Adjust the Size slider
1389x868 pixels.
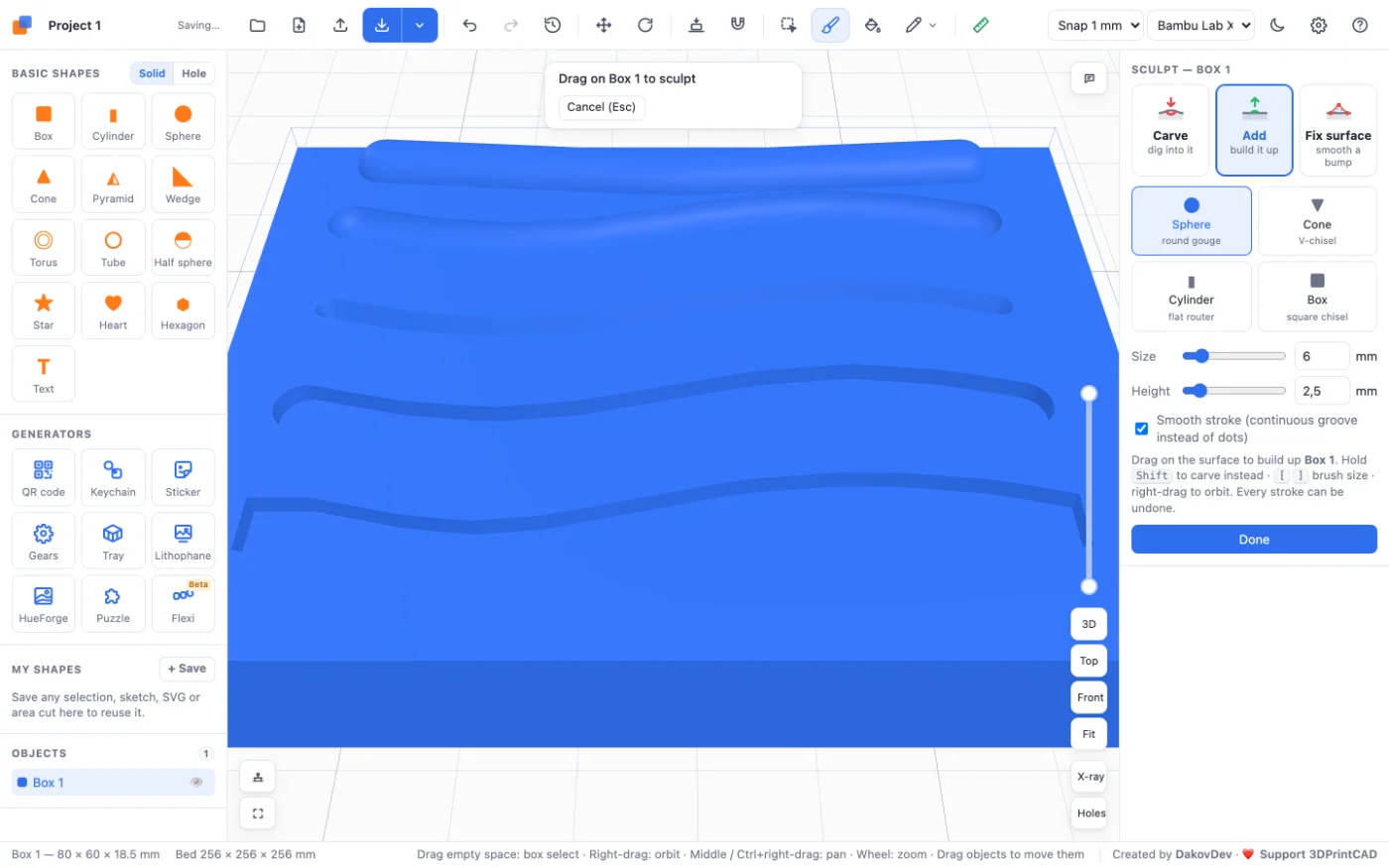tap(1234, 356)
